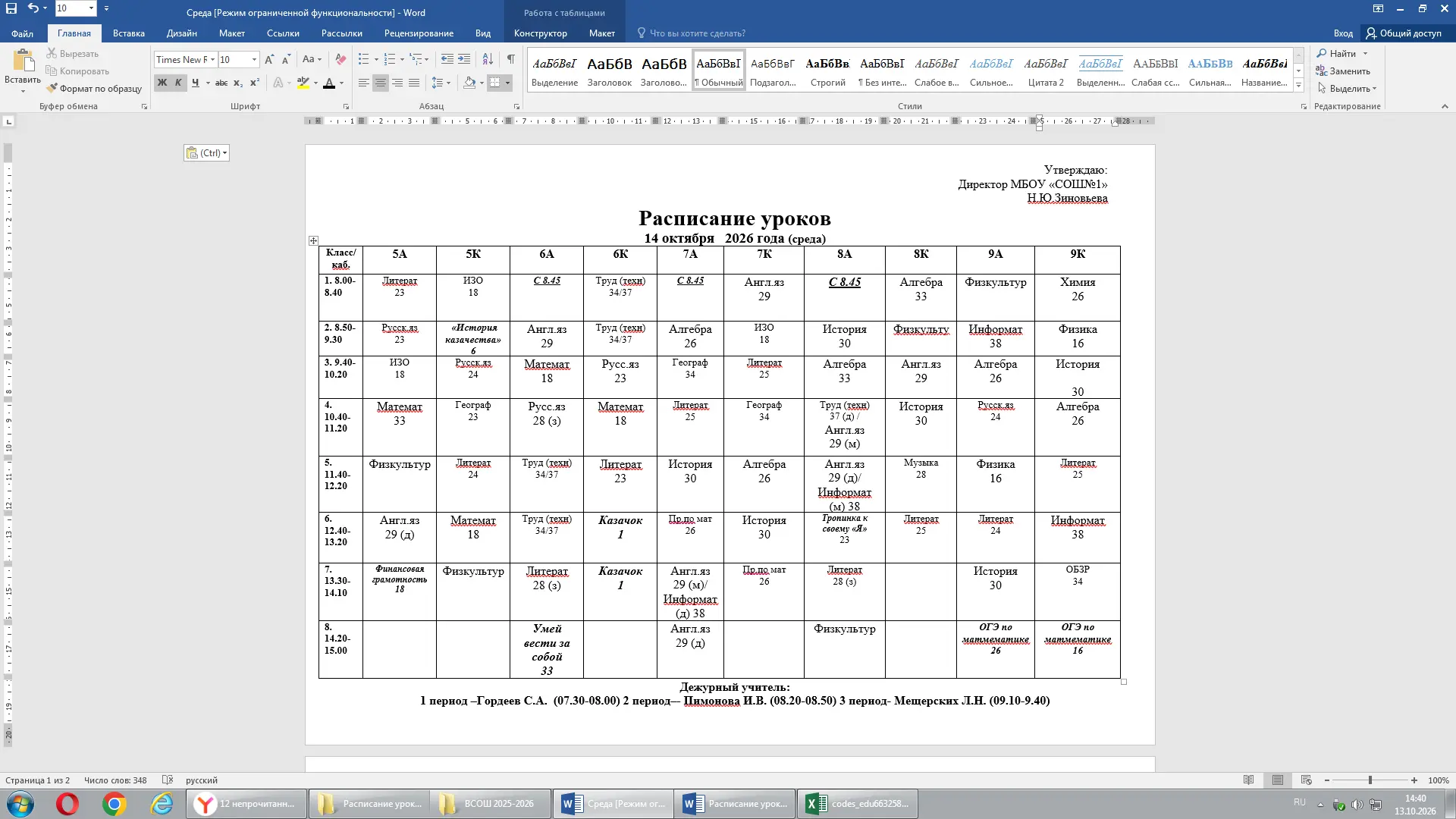Click the superscript icon
Image resolution: width=1456 pixels, height=819 pixels.
(x=255, y=83)
